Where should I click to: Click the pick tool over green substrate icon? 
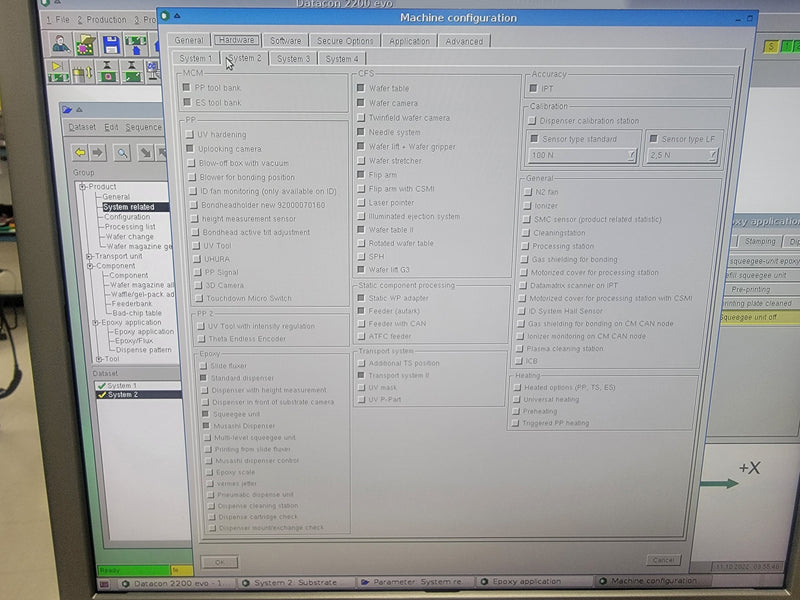coord(132,71)
